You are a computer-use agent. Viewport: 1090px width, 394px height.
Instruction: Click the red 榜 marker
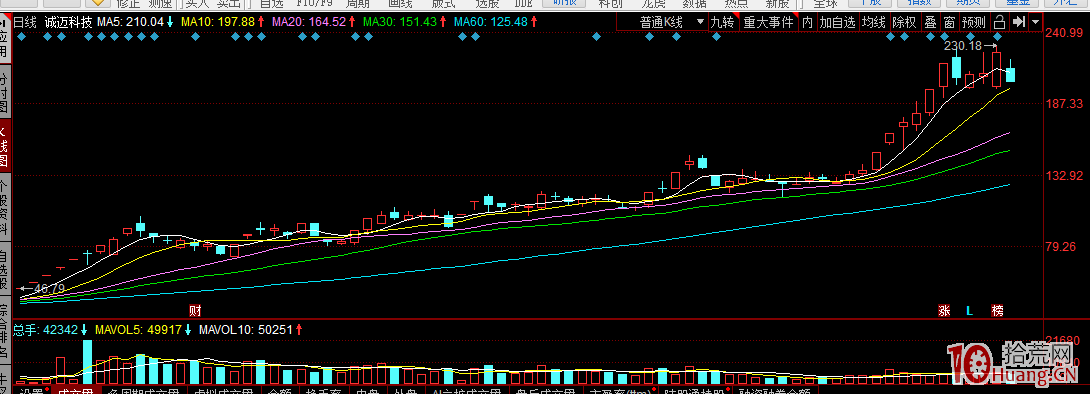[x=998, y=310]
